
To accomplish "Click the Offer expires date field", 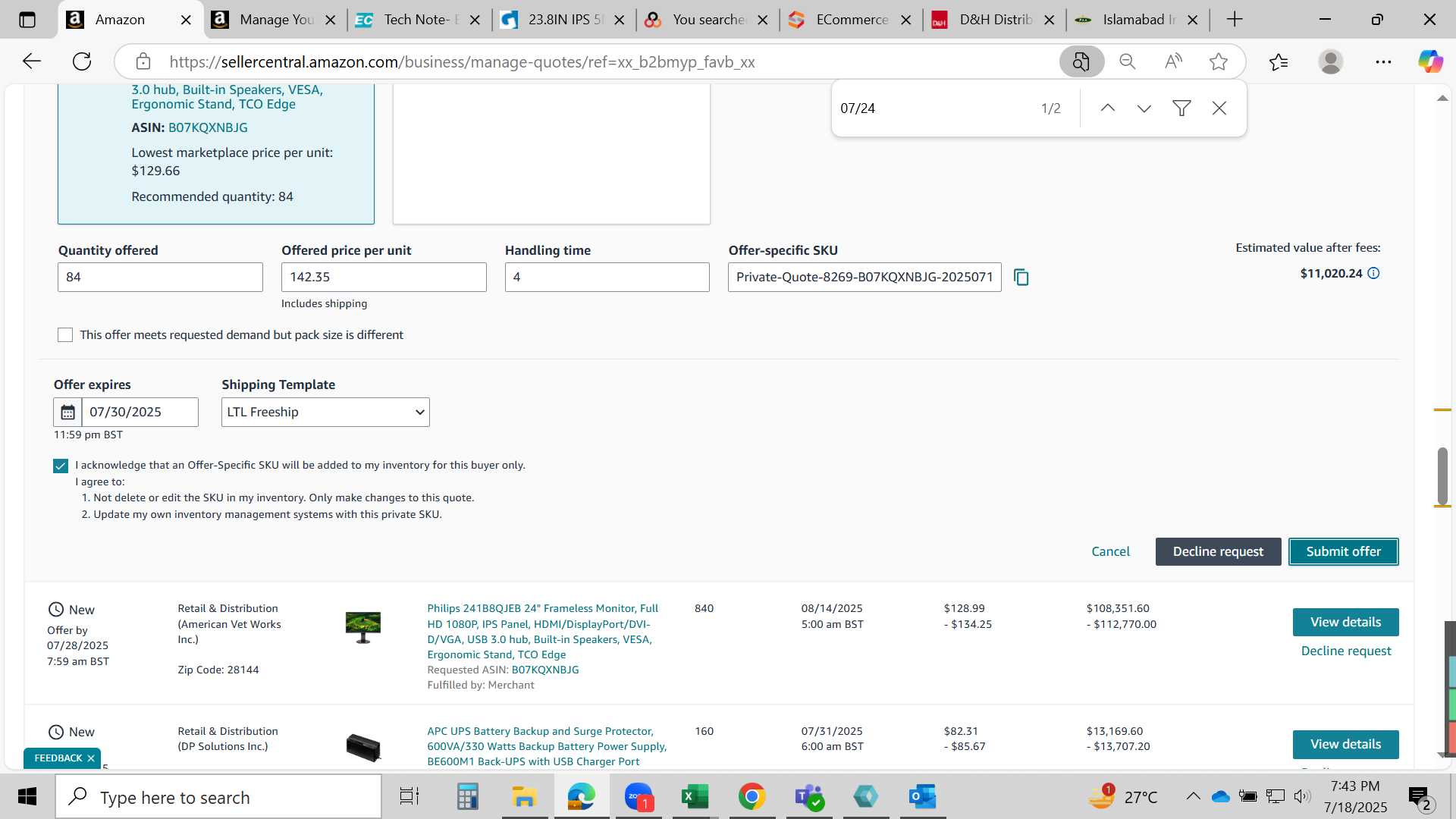I will (140, 413).
